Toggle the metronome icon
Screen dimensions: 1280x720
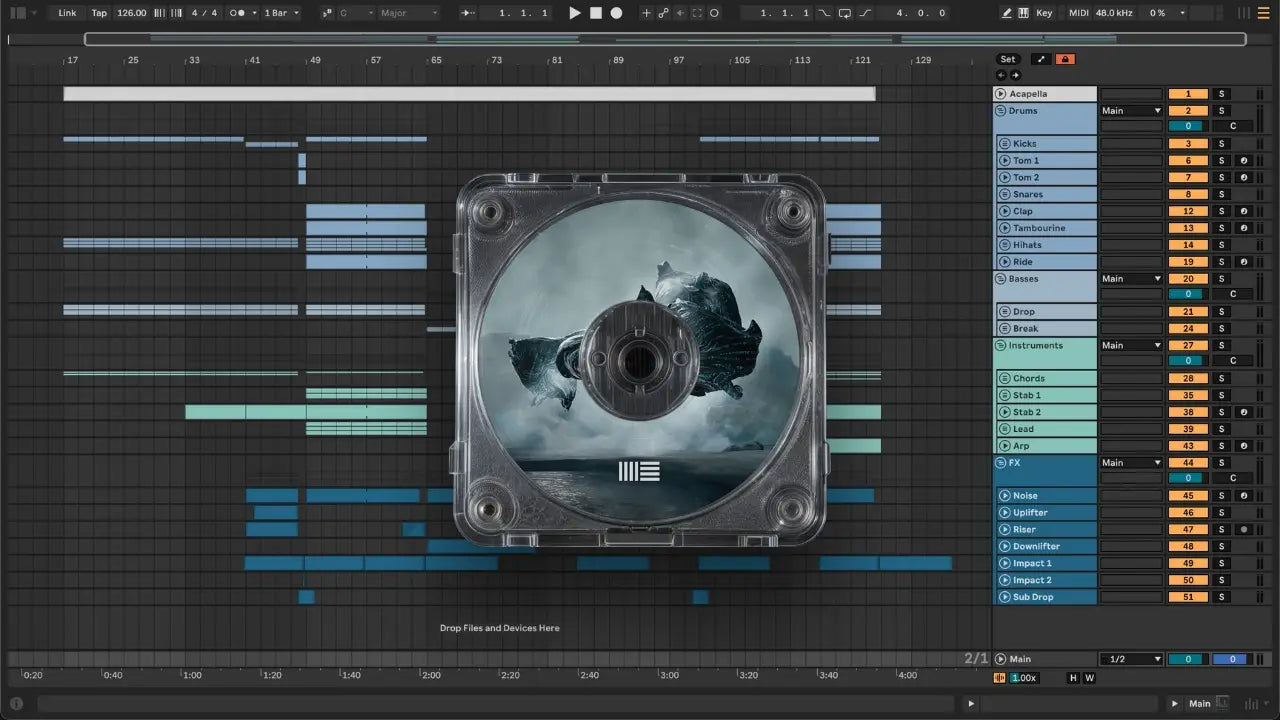coord(238,13)
